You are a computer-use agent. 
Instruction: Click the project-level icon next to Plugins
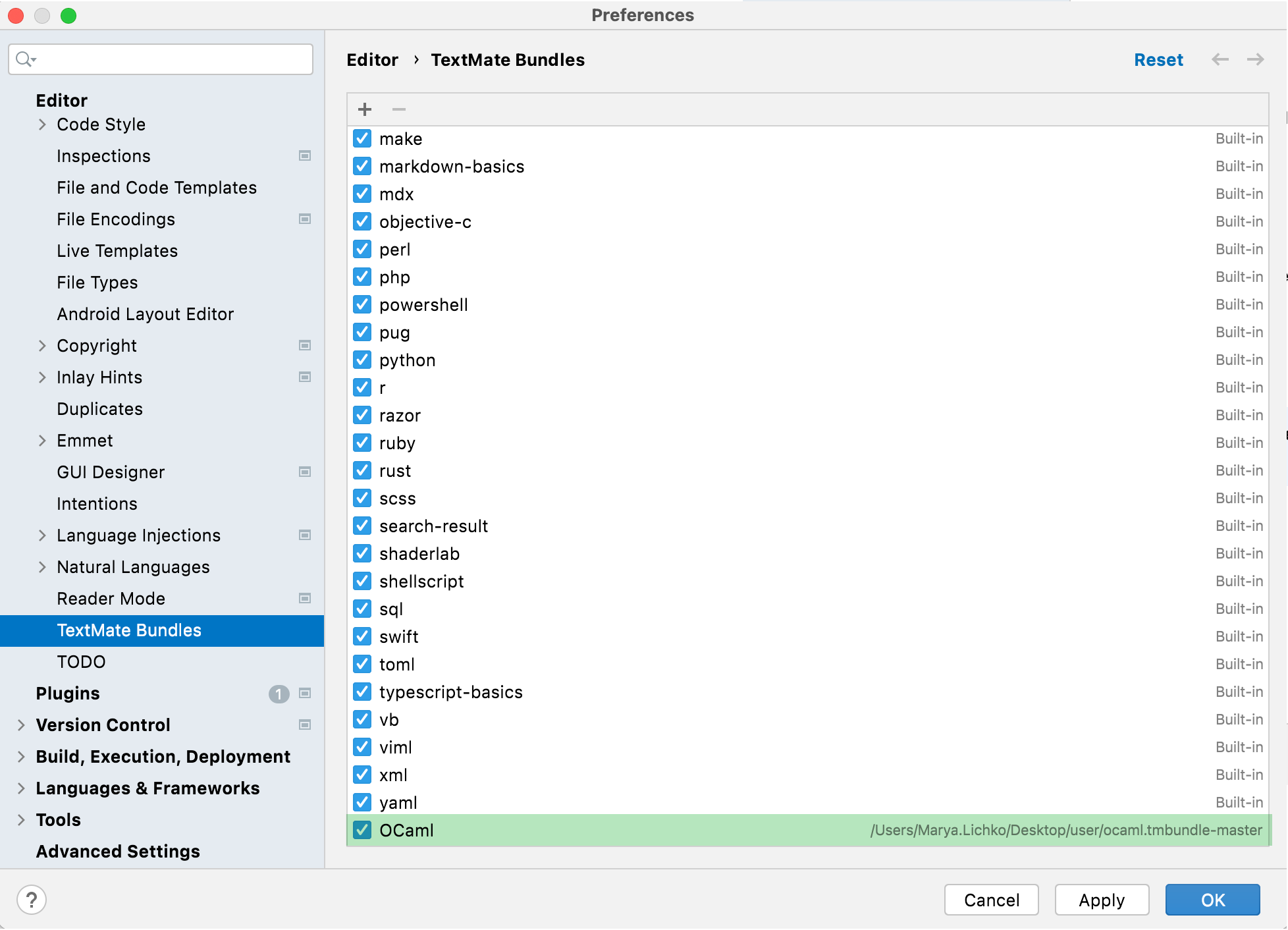305,694
